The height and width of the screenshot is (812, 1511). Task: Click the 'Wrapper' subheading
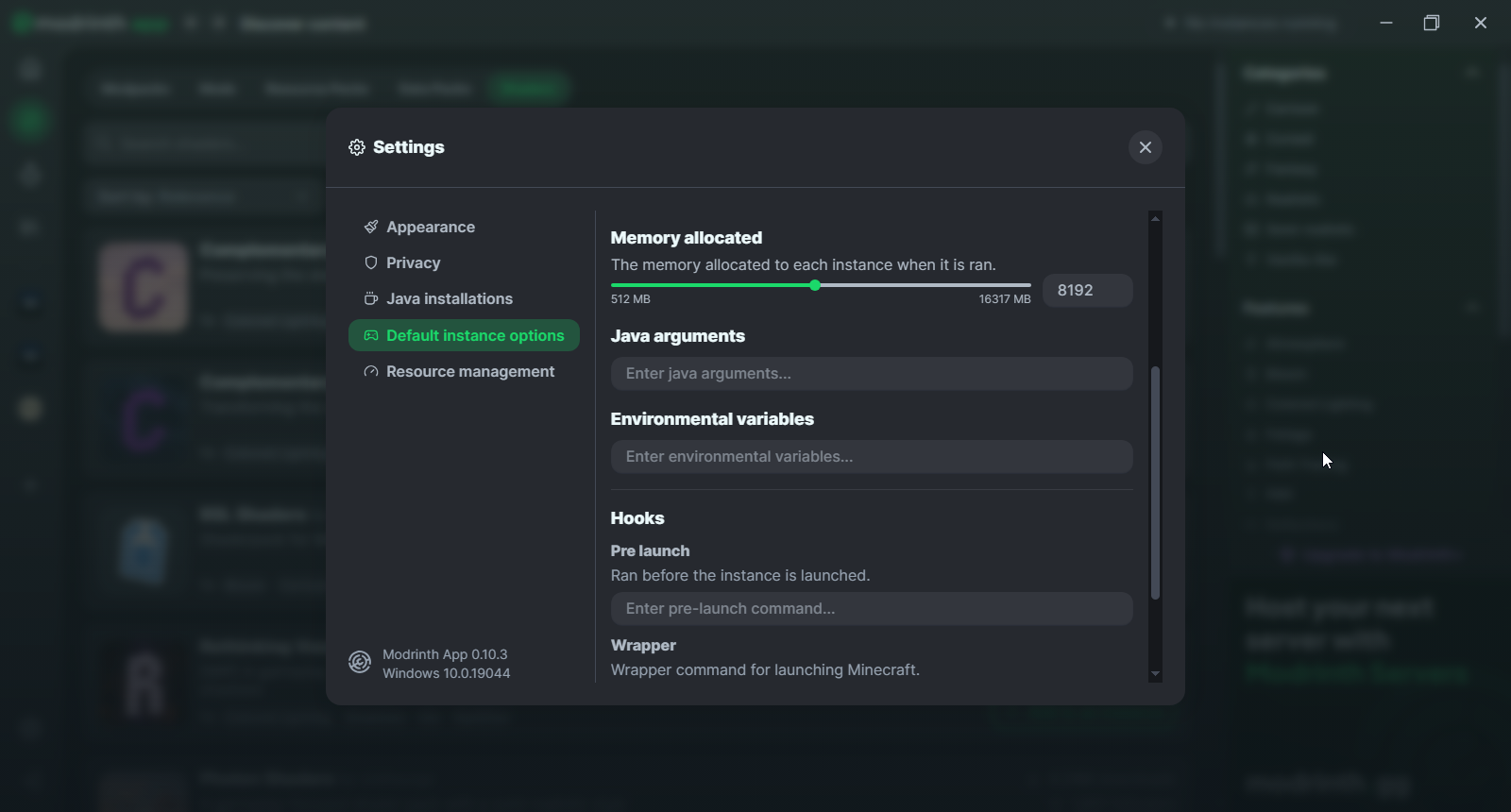[x=643, y=646]
